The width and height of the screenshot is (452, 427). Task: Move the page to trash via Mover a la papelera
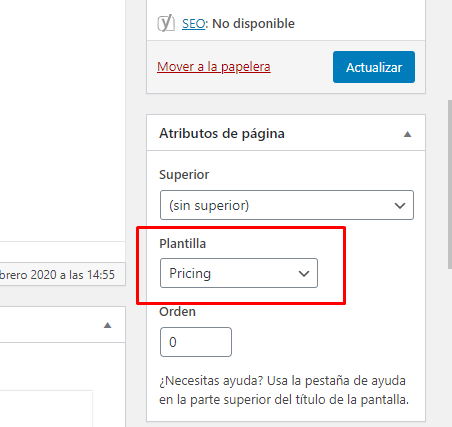pos(214,67)
